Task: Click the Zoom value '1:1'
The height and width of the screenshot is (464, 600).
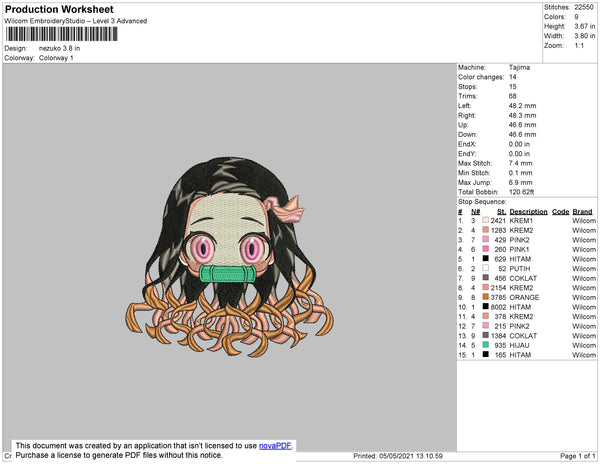Action: pyautogui.click(x=579, y=46)
